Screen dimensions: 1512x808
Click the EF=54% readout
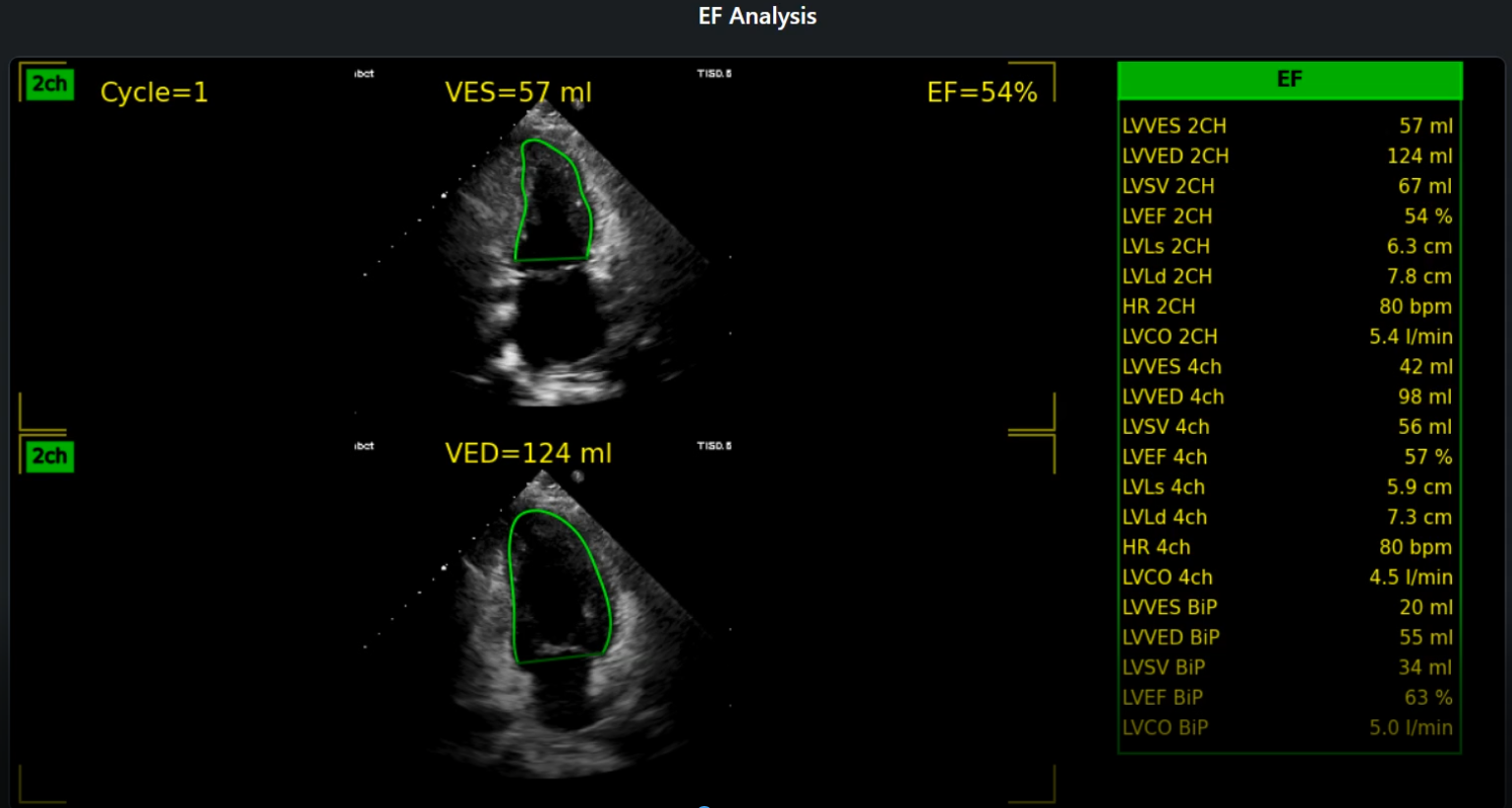(981, 93)
